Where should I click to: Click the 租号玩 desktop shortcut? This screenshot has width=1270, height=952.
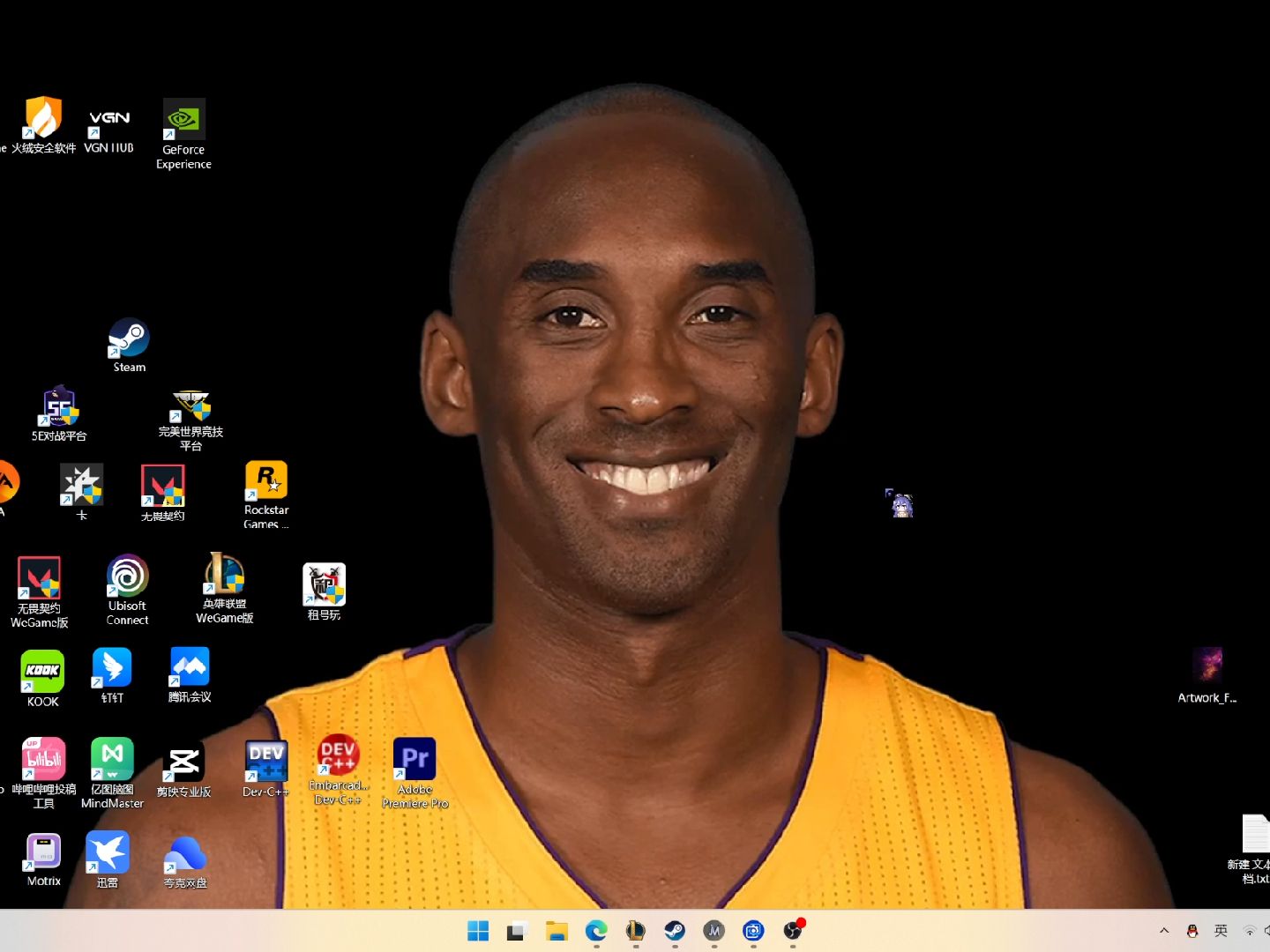(x=324, y=591)
